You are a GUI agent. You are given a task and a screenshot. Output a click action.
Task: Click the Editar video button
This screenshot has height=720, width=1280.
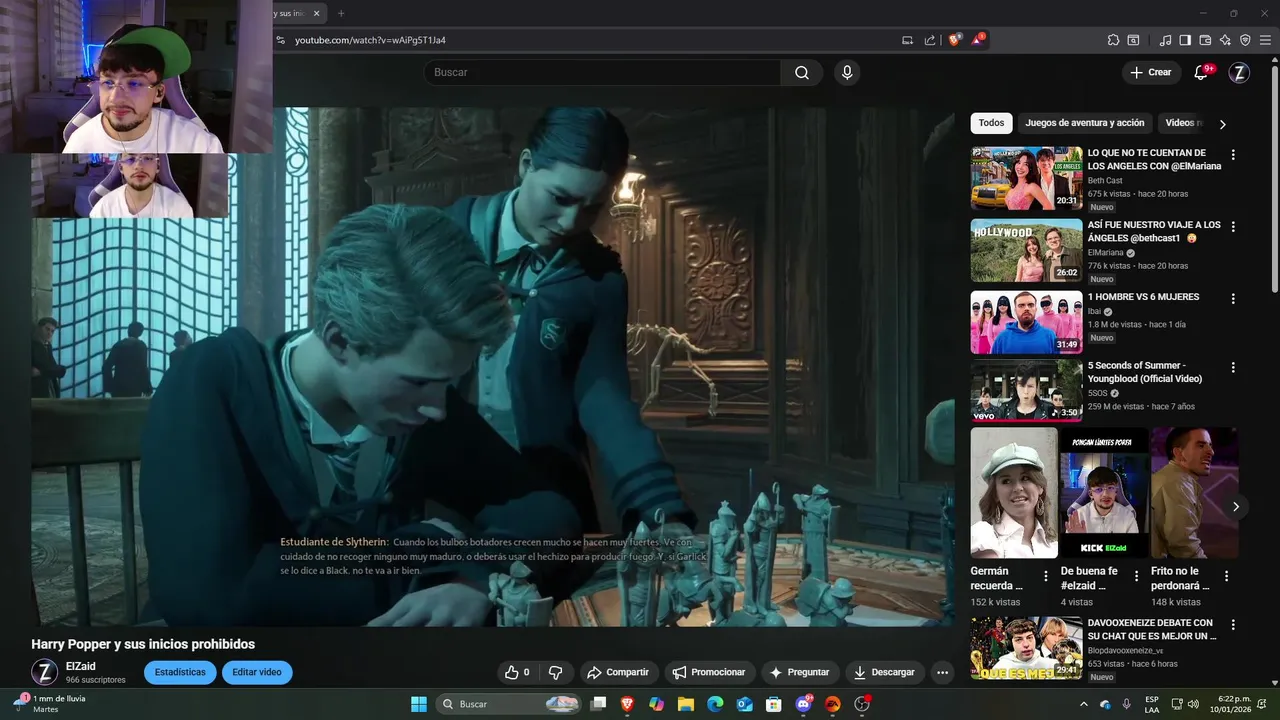[x=257, y=672]
